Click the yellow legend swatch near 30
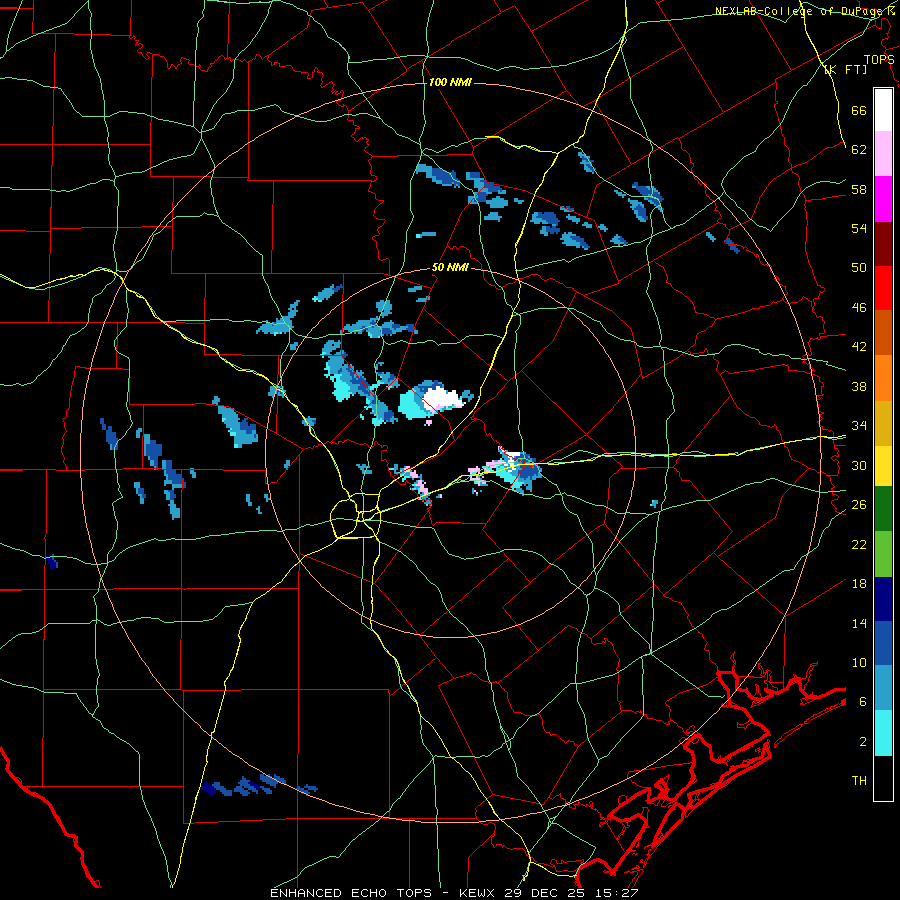 (x=883, y=465)
